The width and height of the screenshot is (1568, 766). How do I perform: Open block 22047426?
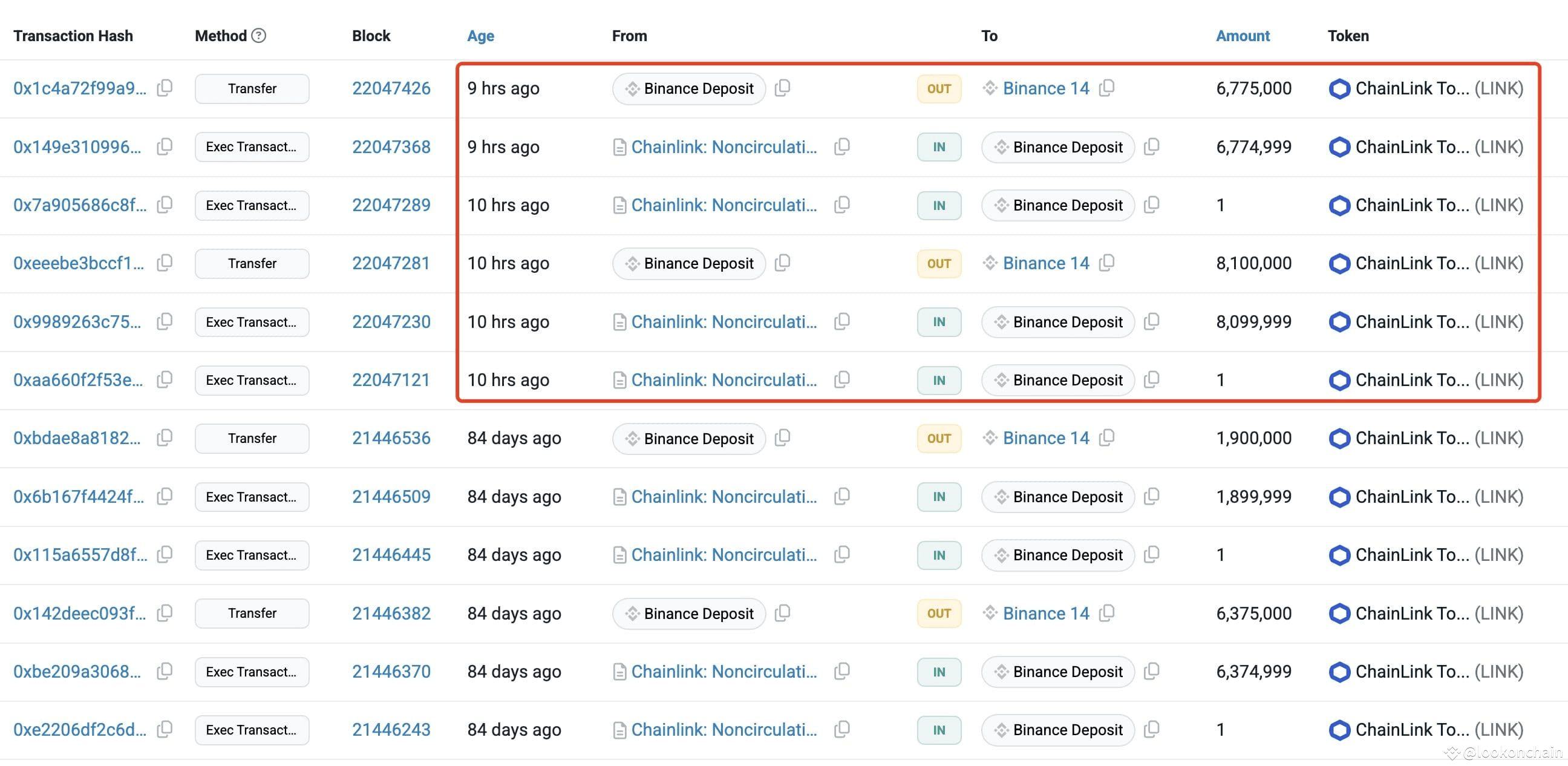(x=391, y=88)
